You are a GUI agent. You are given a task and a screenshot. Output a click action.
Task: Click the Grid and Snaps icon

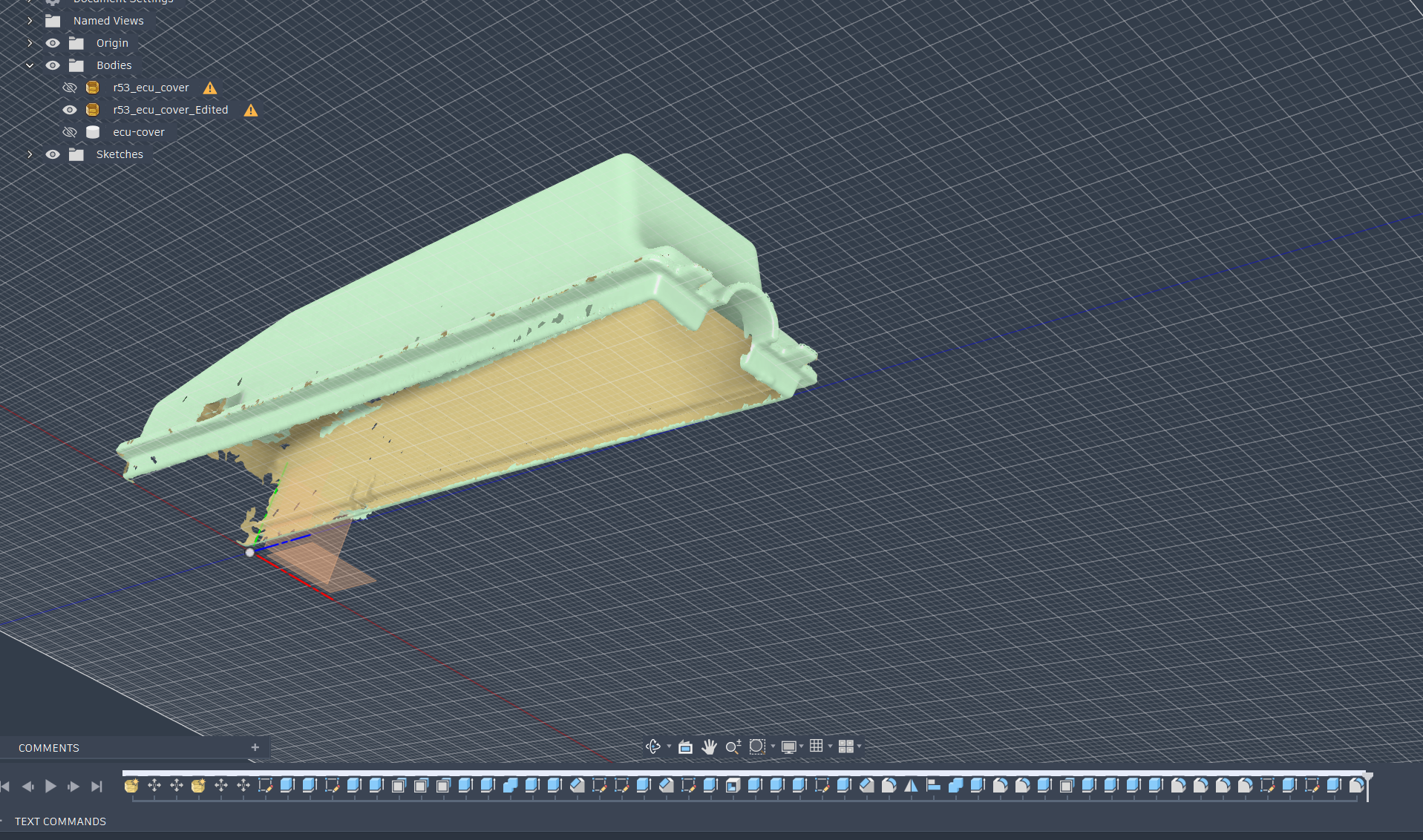pos(816,746)
